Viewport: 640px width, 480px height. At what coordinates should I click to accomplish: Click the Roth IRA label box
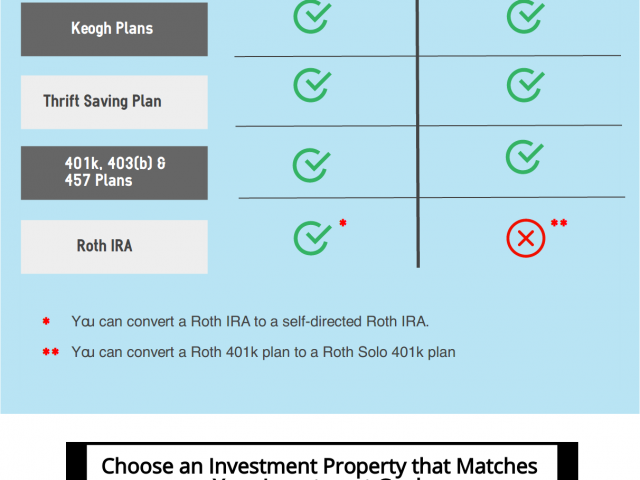coord(114,247)
